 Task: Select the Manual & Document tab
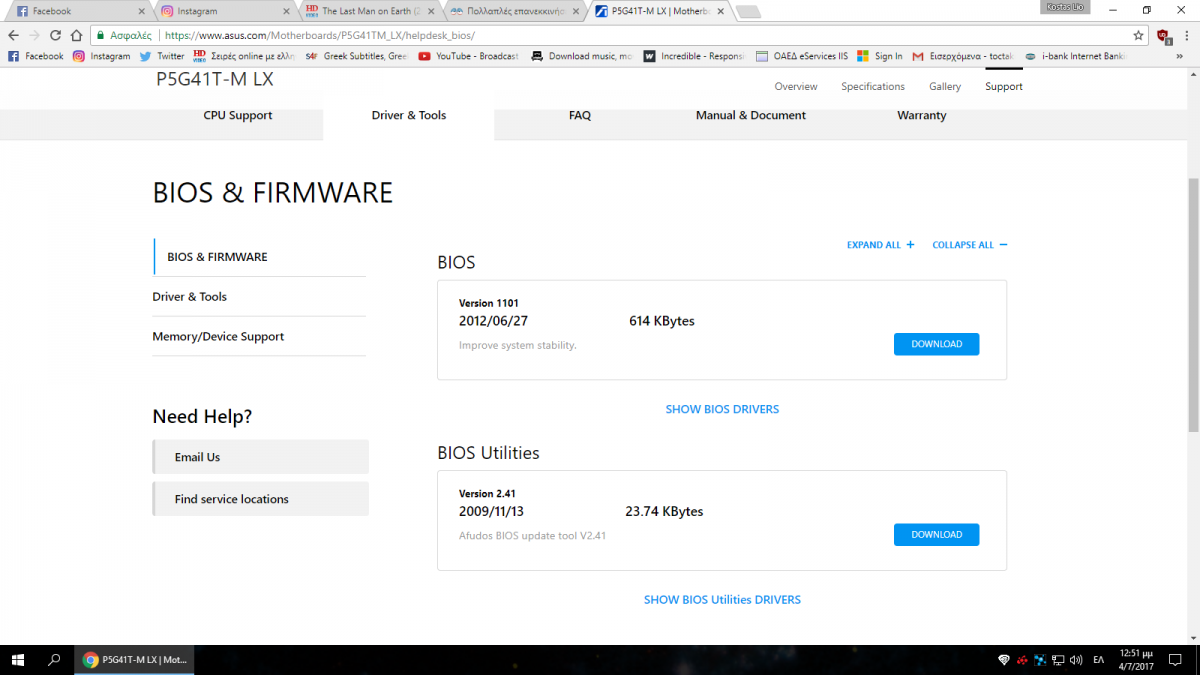point(751,115)
